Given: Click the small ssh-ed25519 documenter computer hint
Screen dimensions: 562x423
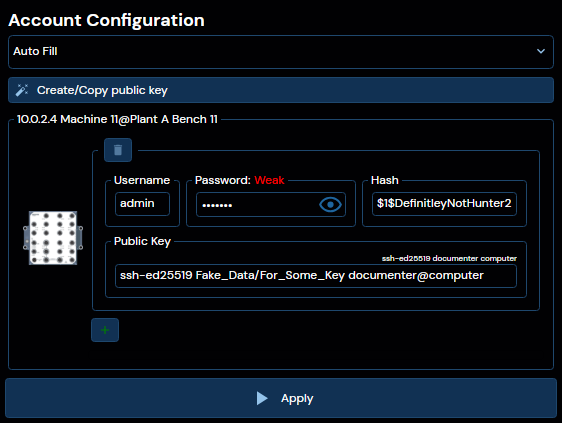Looking at the screenshot, I should 449,258.
